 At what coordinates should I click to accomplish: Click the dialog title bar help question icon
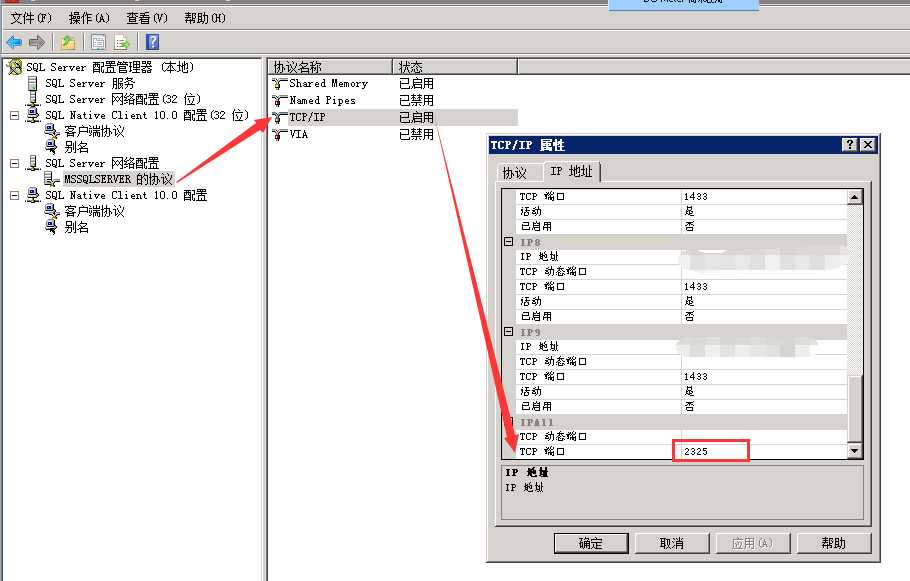(x=850, y=145)
